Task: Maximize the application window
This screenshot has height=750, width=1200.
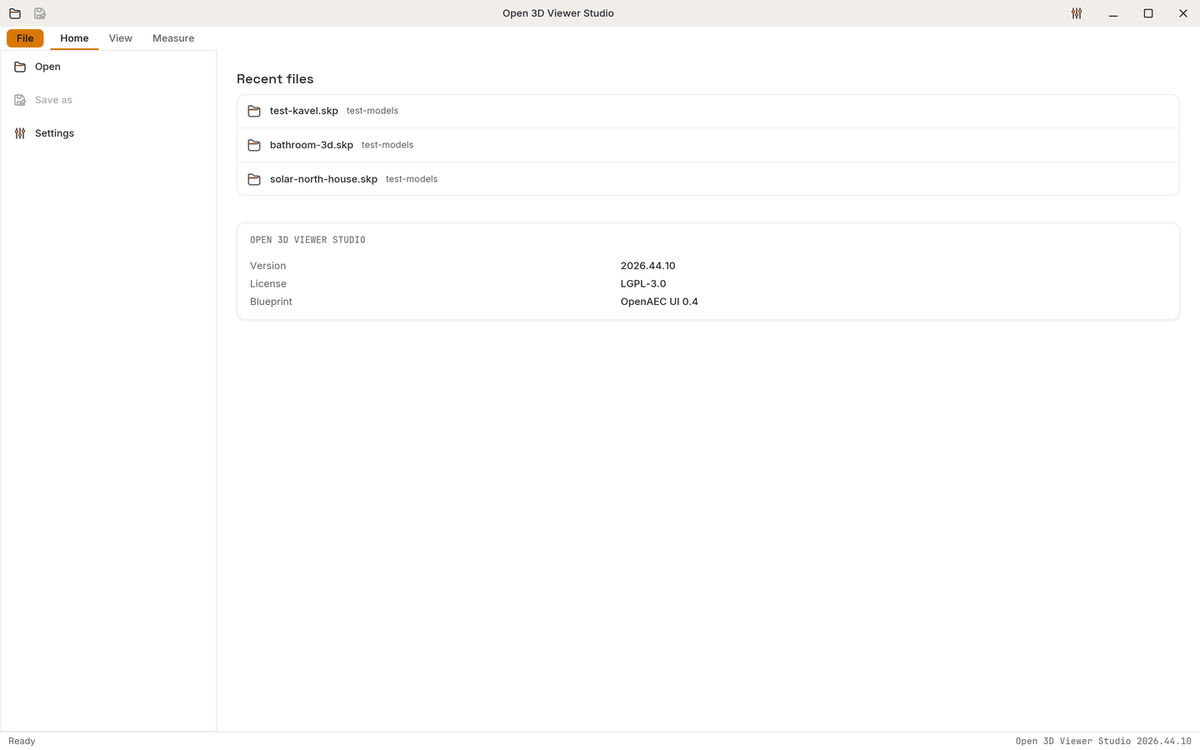Action: tap(1148, 13)
